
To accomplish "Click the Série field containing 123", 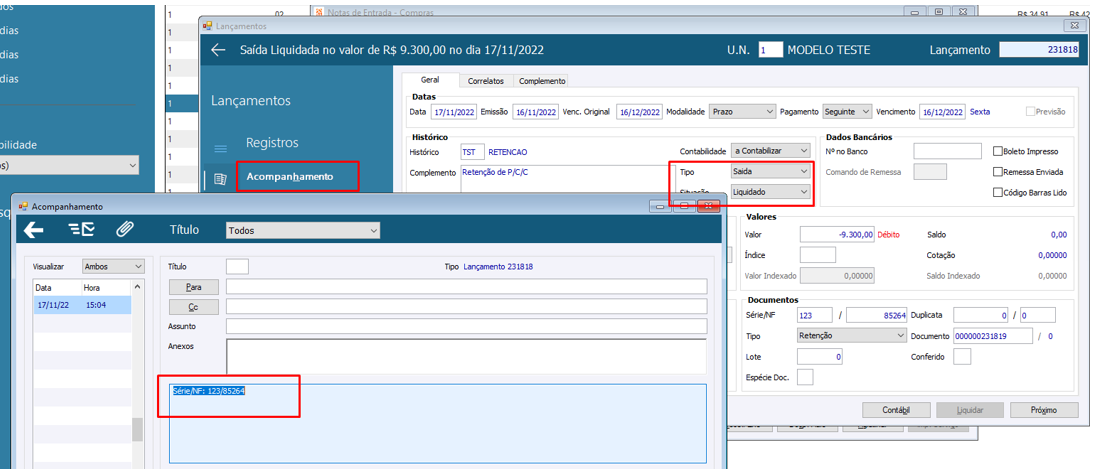I will pos(815,316).
